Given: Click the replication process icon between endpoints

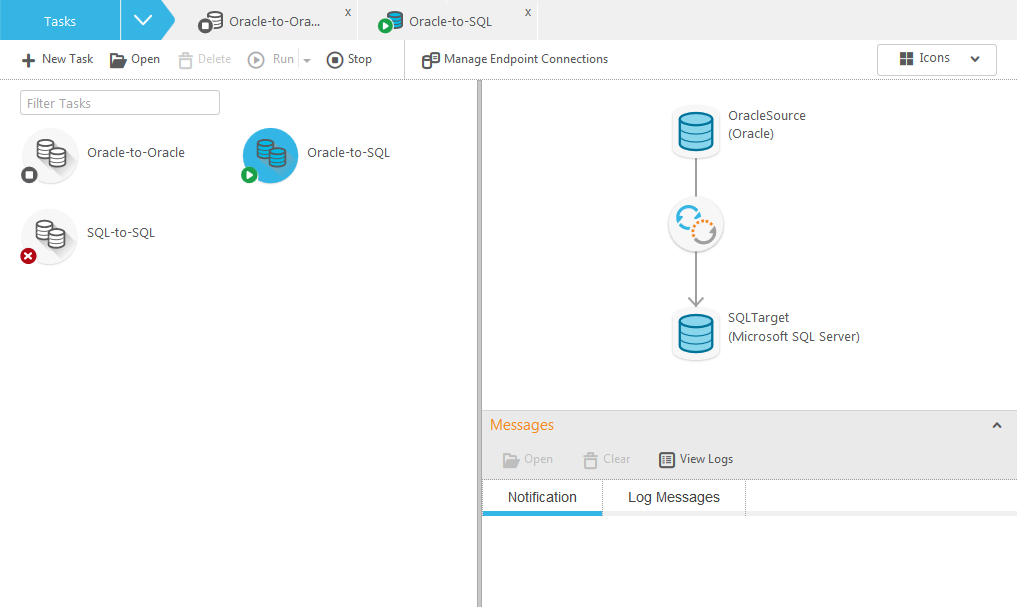Looking at the screenshot, I should 696,224.
